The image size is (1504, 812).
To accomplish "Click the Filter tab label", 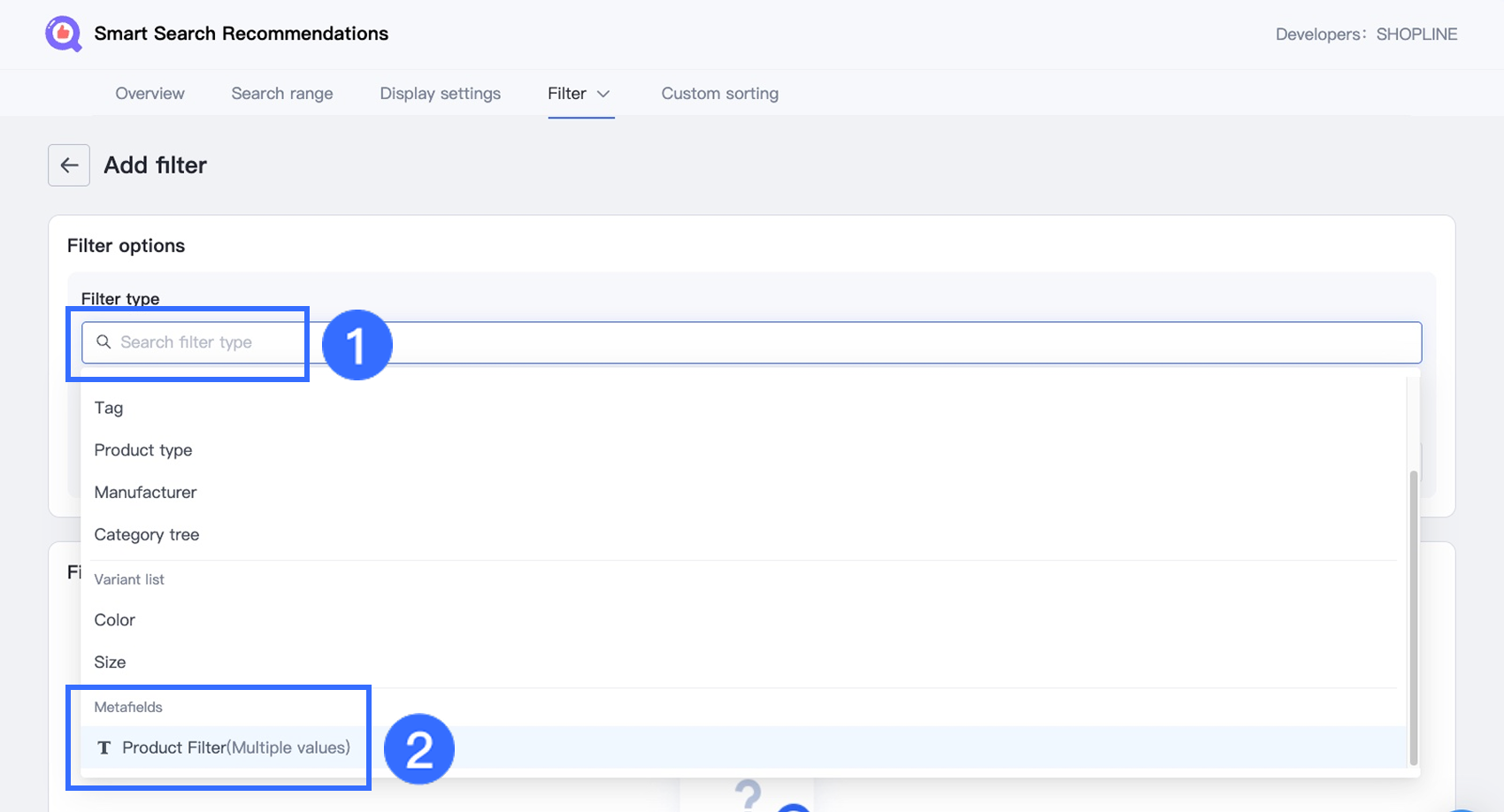I will pos(566,94).
